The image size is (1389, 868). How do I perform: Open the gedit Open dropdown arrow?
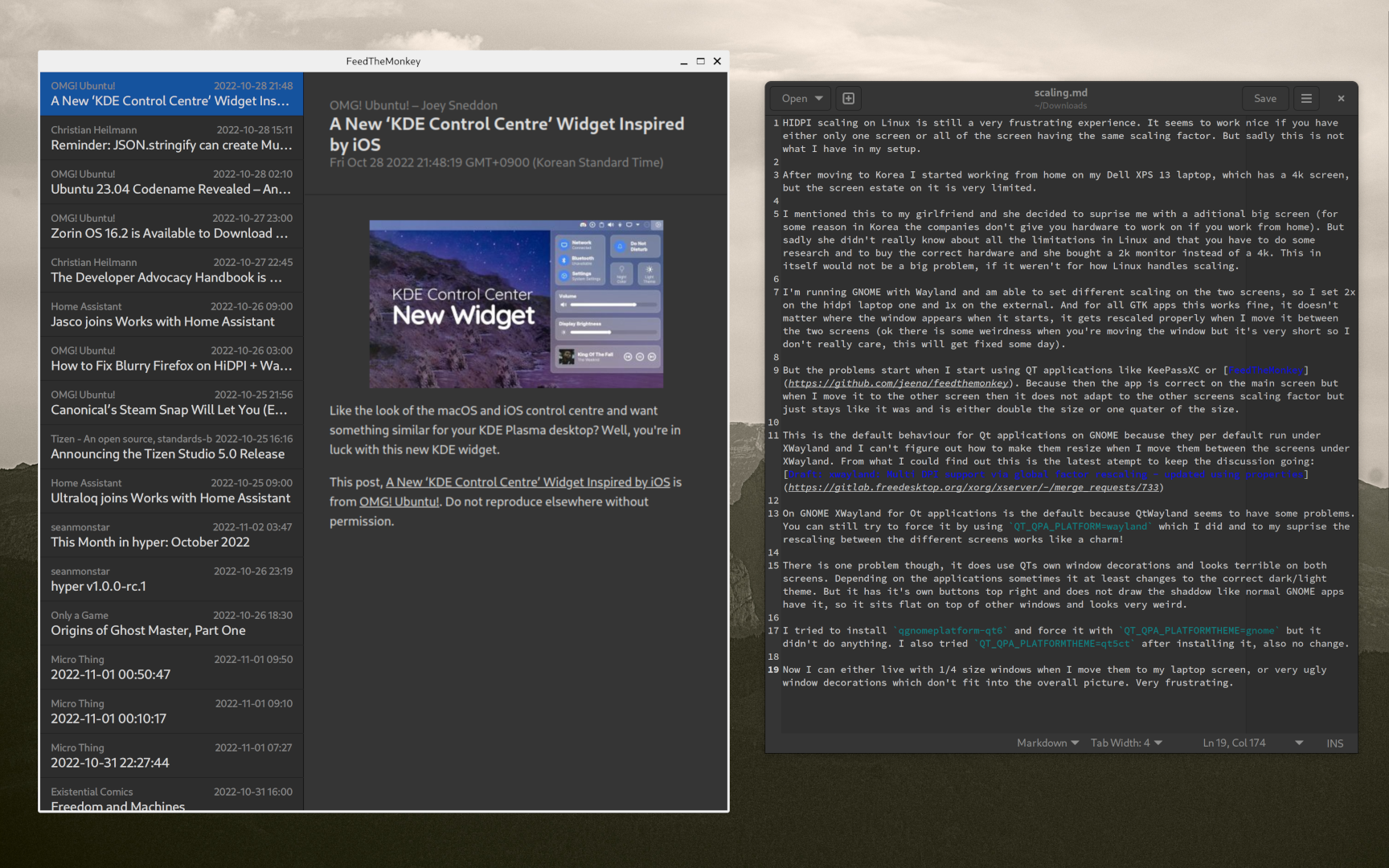819,98
